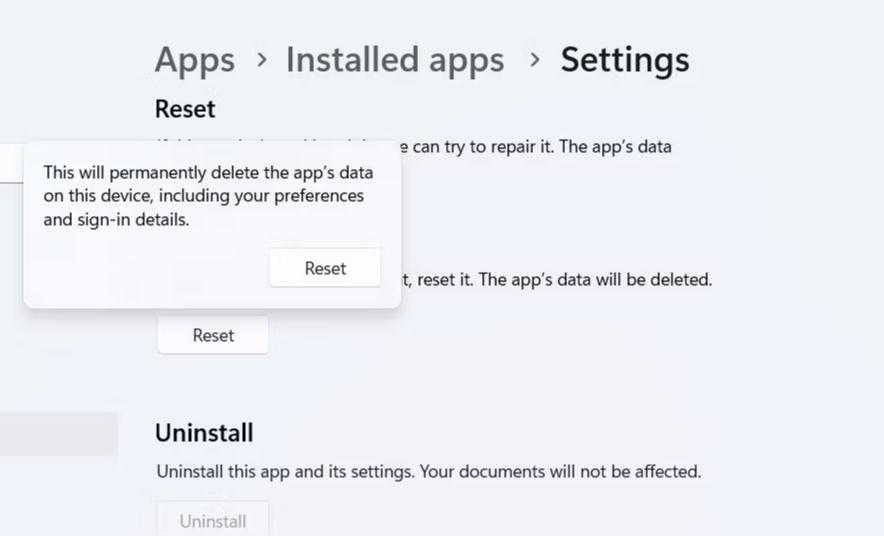Click the Reset section heading

tap(185, 108)
